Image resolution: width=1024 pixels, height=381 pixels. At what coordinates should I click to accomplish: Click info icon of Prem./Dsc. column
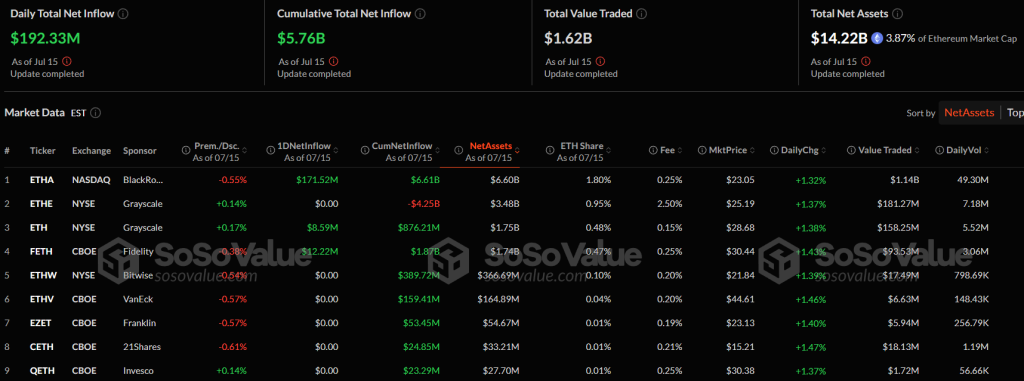coord(185,150)
